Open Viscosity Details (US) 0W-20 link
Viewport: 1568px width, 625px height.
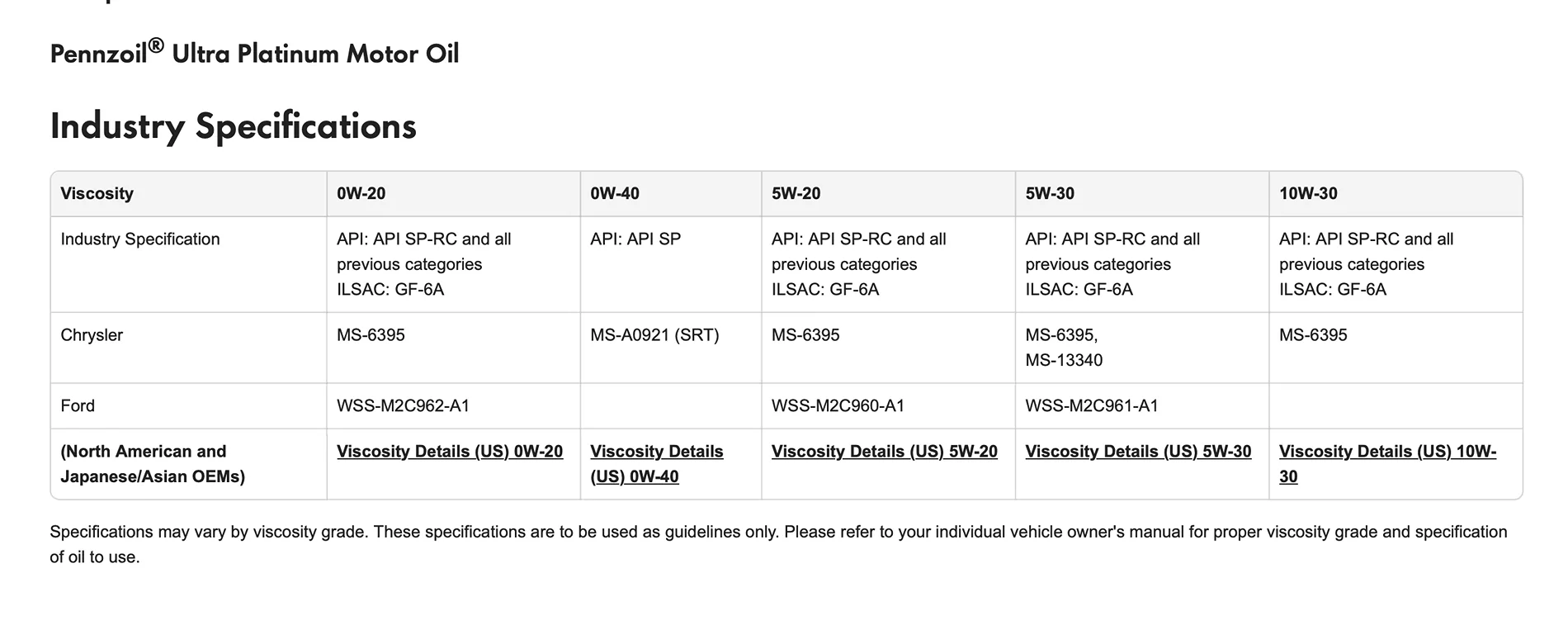450,452
